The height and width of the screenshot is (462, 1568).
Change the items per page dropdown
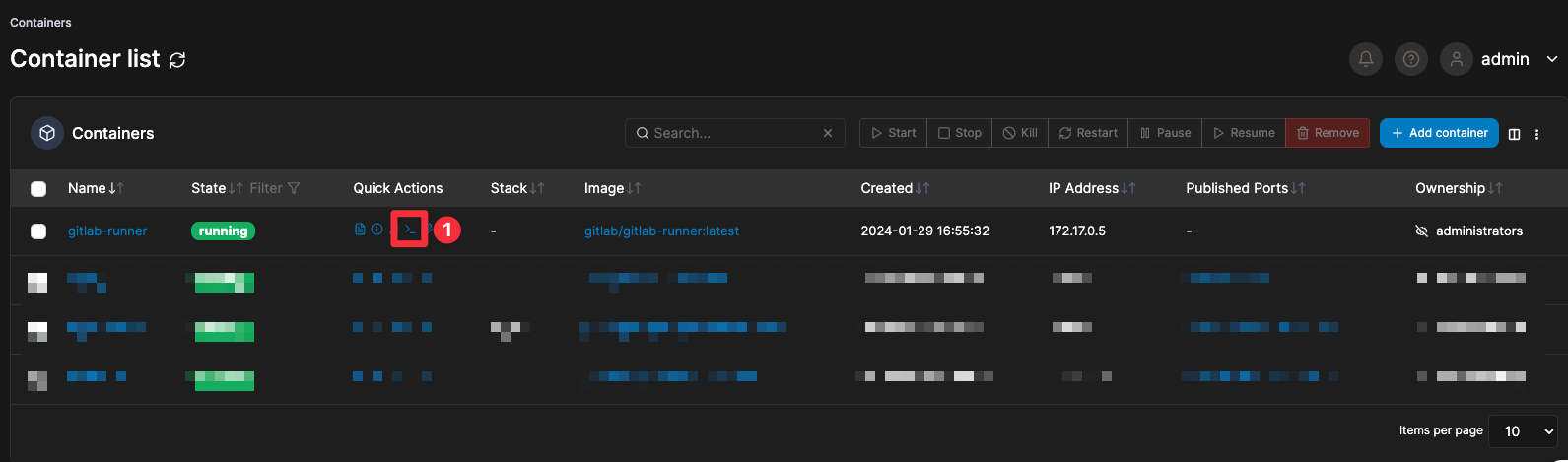tap(1523, 430)
